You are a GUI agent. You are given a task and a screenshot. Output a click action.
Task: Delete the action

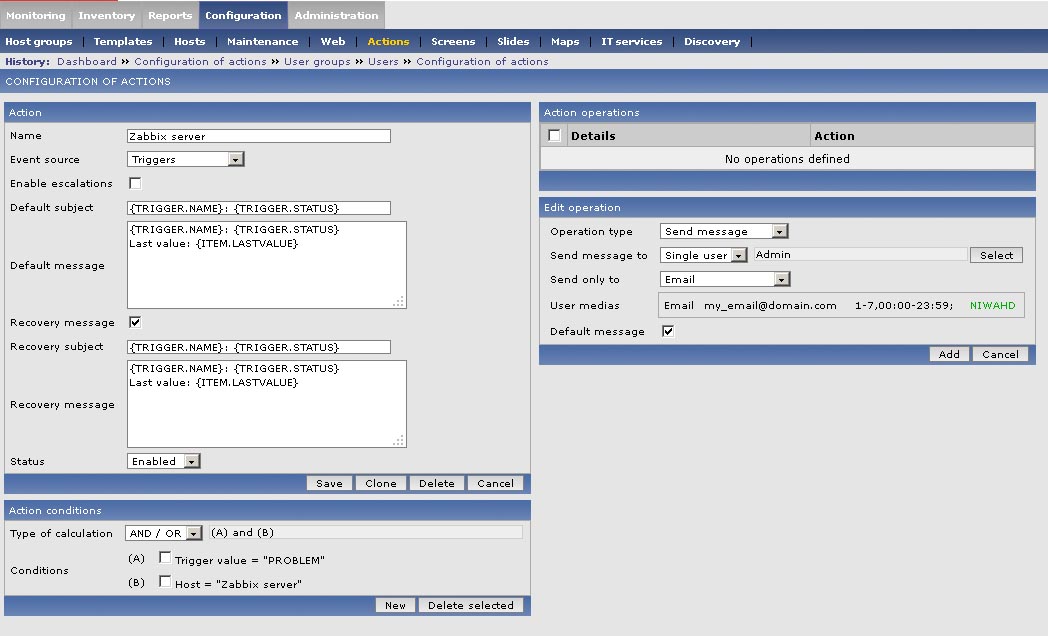point(436,483)
